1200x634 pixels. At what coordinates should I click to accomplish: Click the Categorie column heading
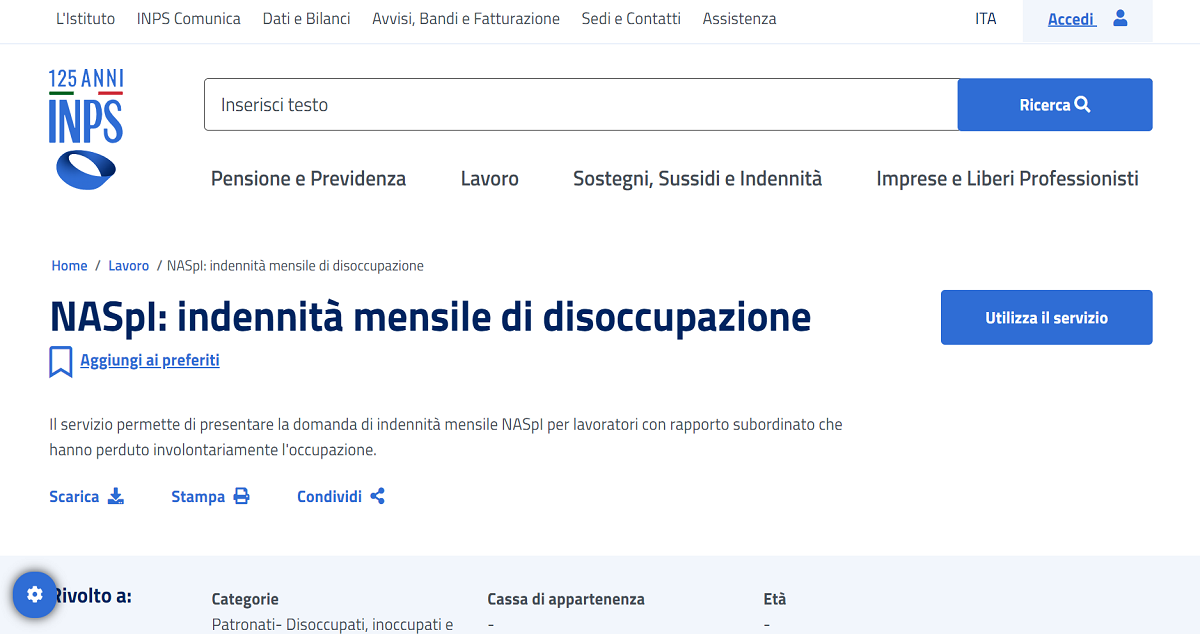tap(245, 600)
